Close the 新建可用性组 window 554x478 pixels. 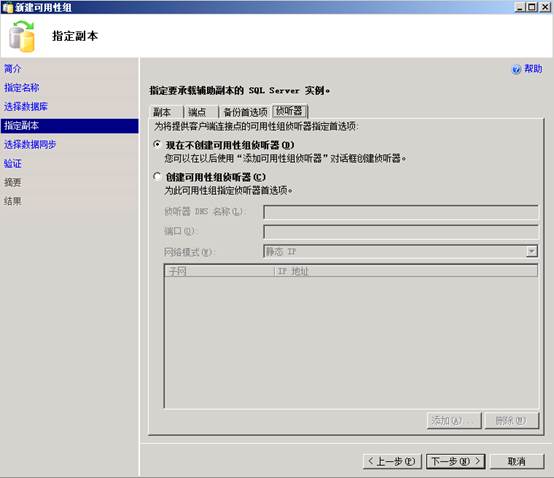[x=545, y=7]
